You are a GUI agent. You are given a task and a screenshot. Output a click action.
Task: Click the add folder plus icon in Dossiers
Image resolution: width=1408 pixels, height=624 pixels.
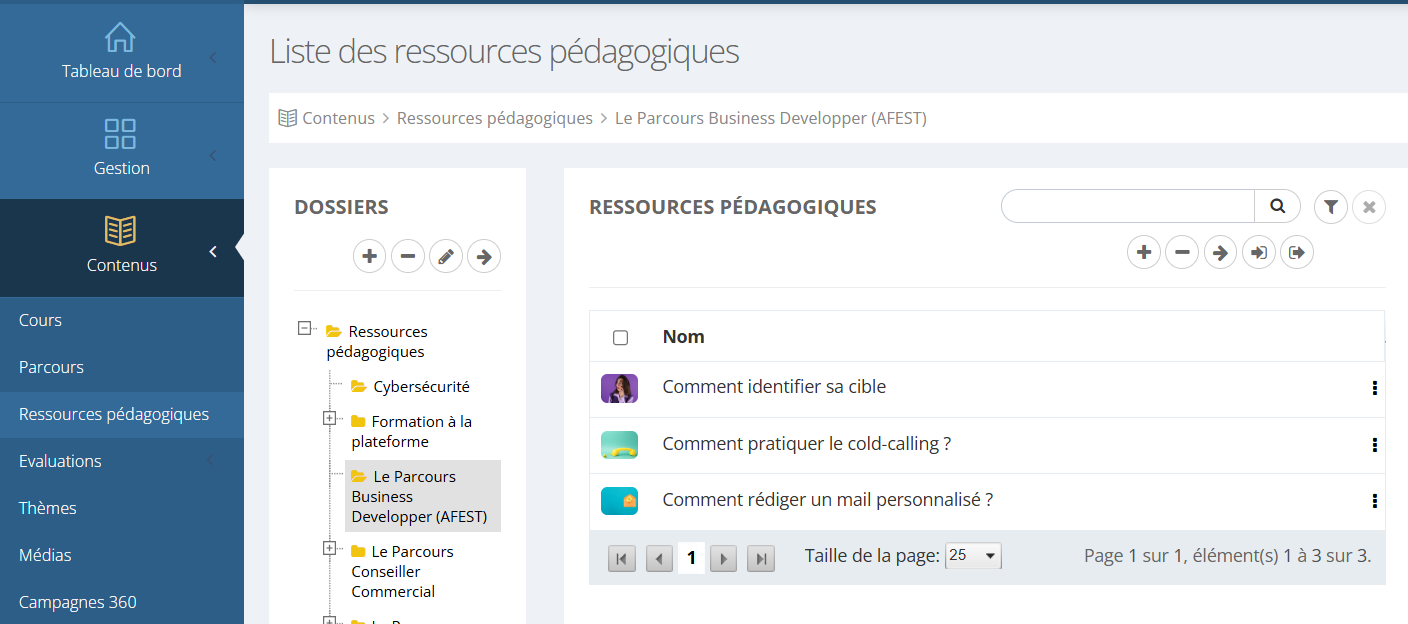pyautogui.click(x=369, y=257)
